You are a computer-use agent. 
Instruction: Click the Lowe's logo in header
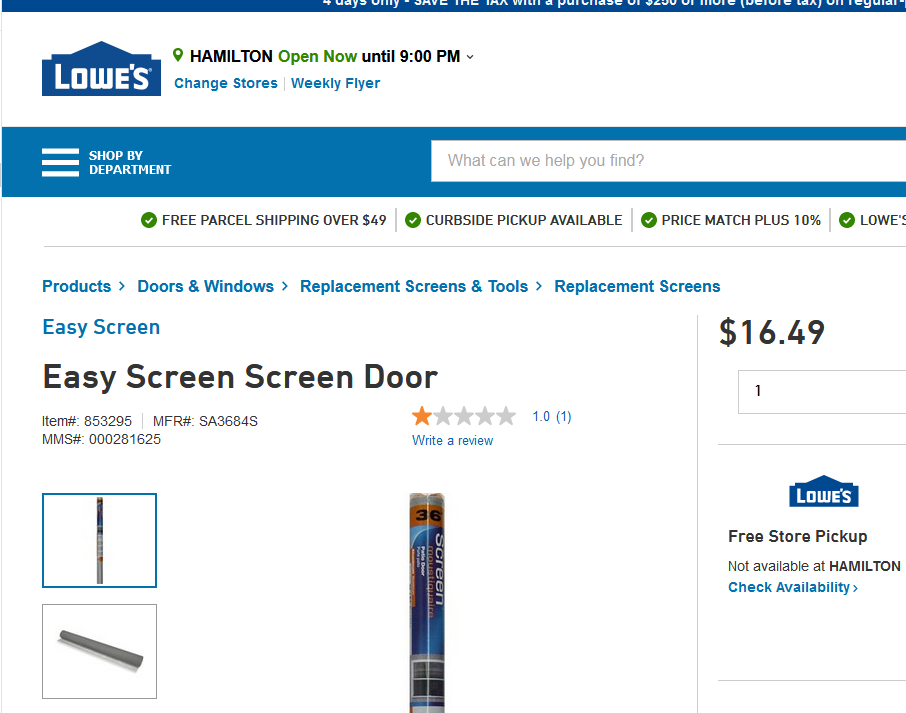coord(101,69)
